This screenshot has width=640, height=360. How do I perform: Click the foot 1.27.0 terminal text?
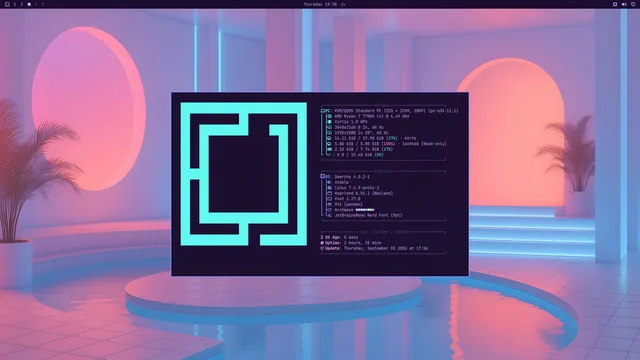(x=347, y=199)
